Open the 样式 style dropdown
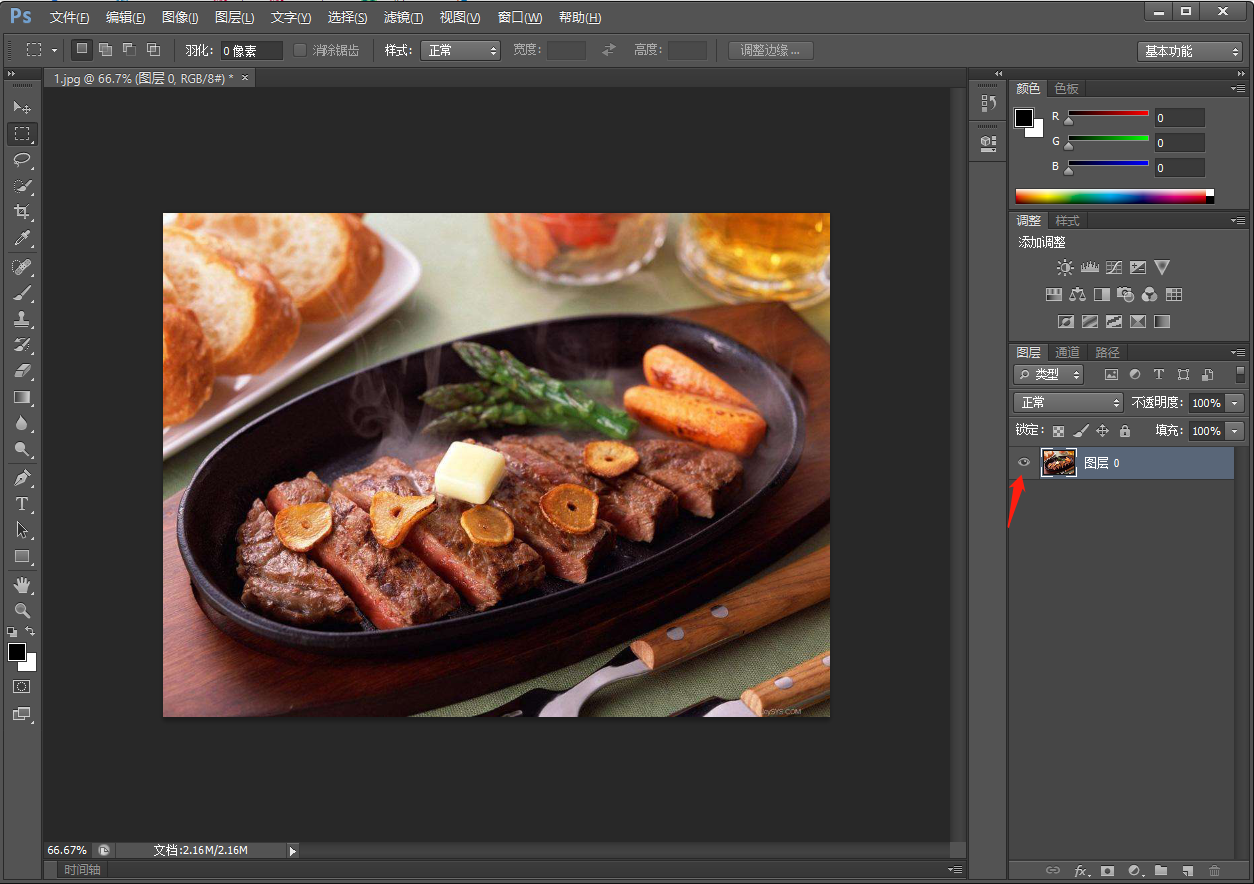 [460, 50]
